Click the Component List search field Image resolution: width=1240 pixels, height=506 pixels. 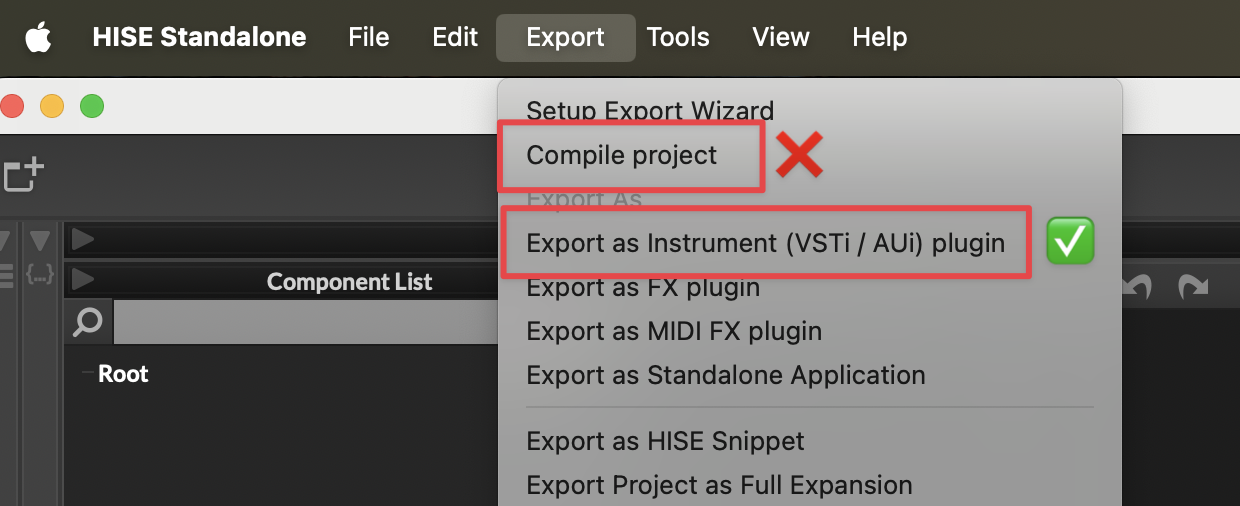[300, 322]
